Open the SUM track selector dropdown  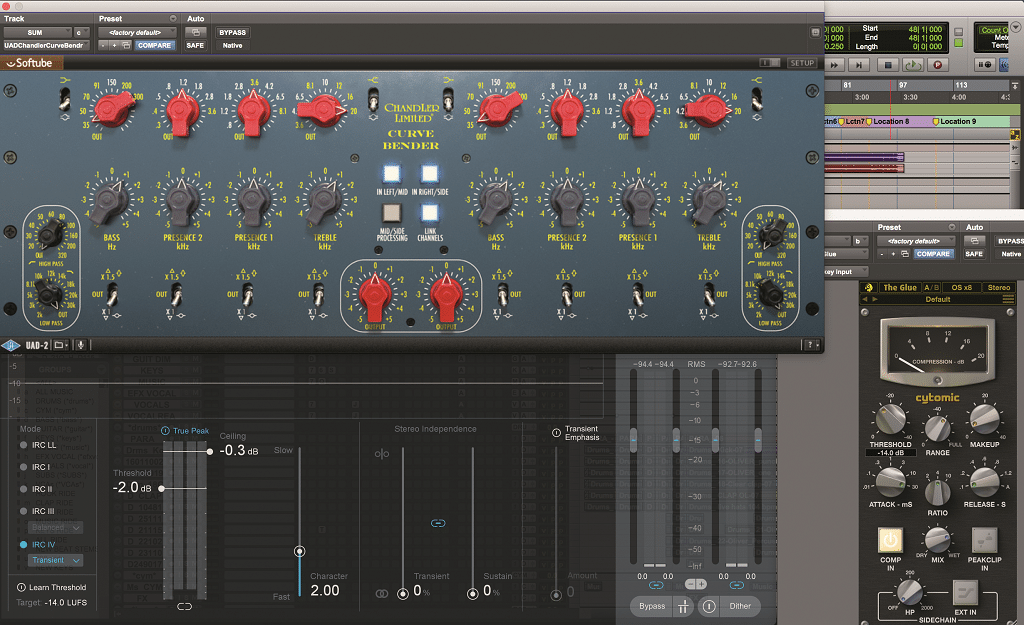(x=38, y=33)
